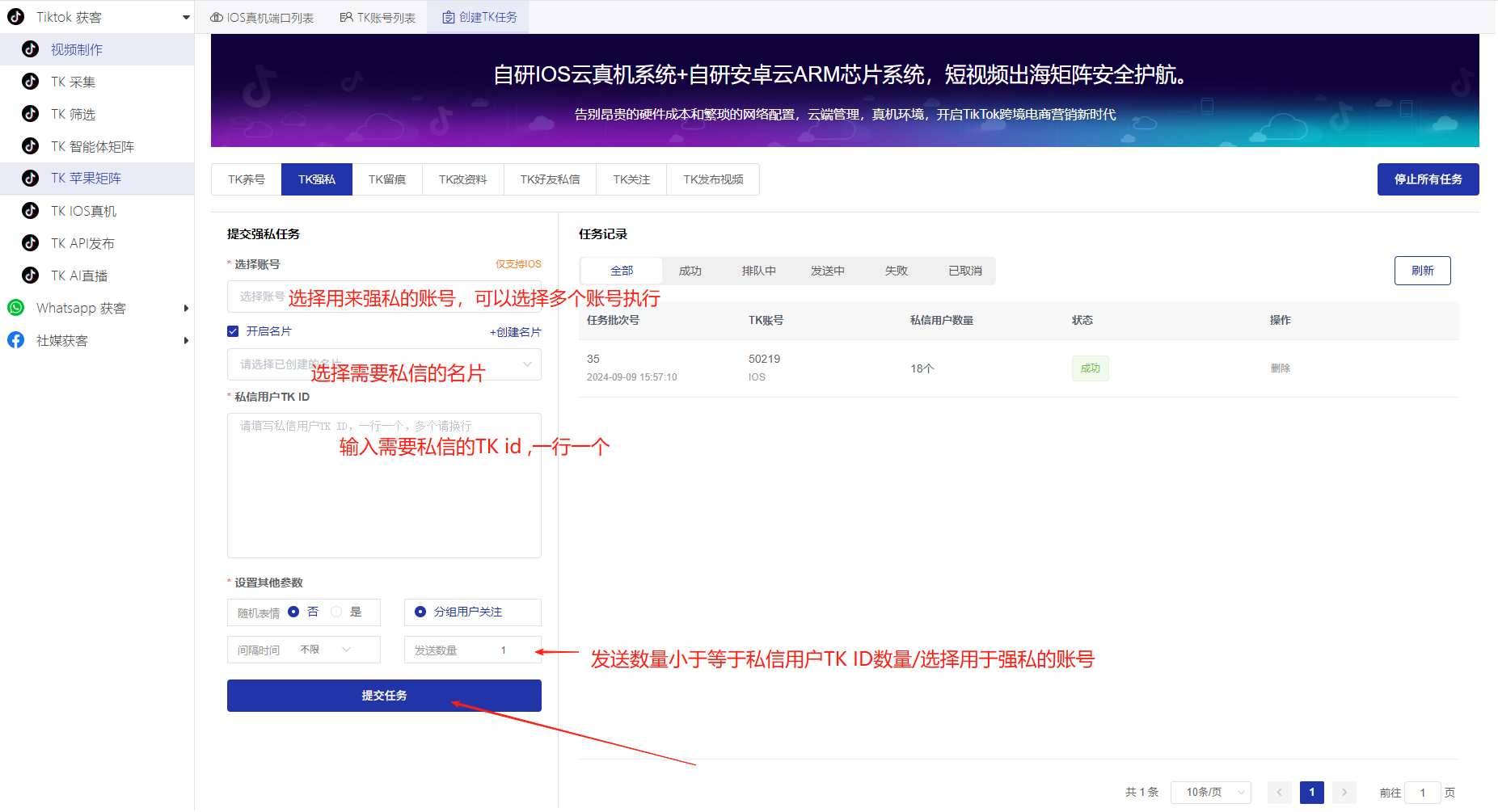Click the 私信用户TK ID text area

pyautogui.click(x=384, y=485)
